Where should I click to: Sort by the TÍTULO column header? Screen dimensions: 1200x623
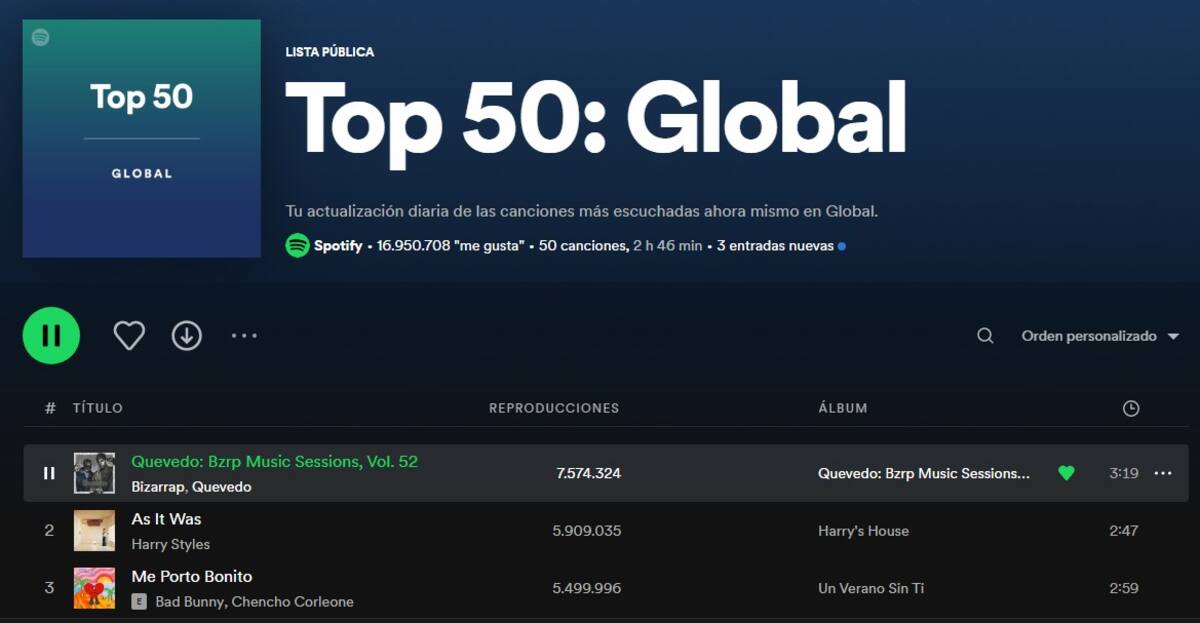(x=98, y=408)
